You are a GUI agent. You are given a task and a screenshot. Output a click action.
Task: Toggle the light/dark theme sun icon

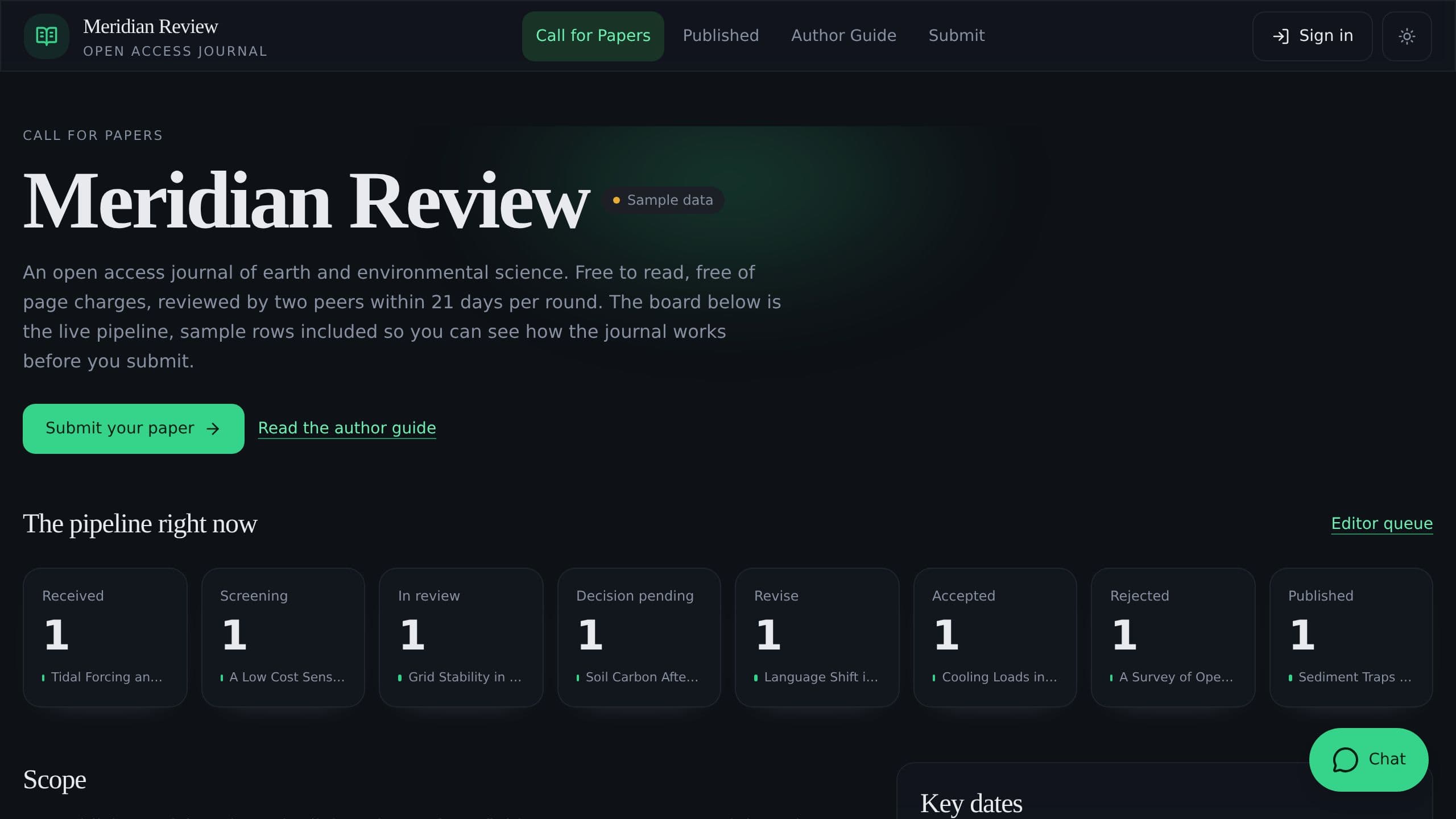(1407, 36)
